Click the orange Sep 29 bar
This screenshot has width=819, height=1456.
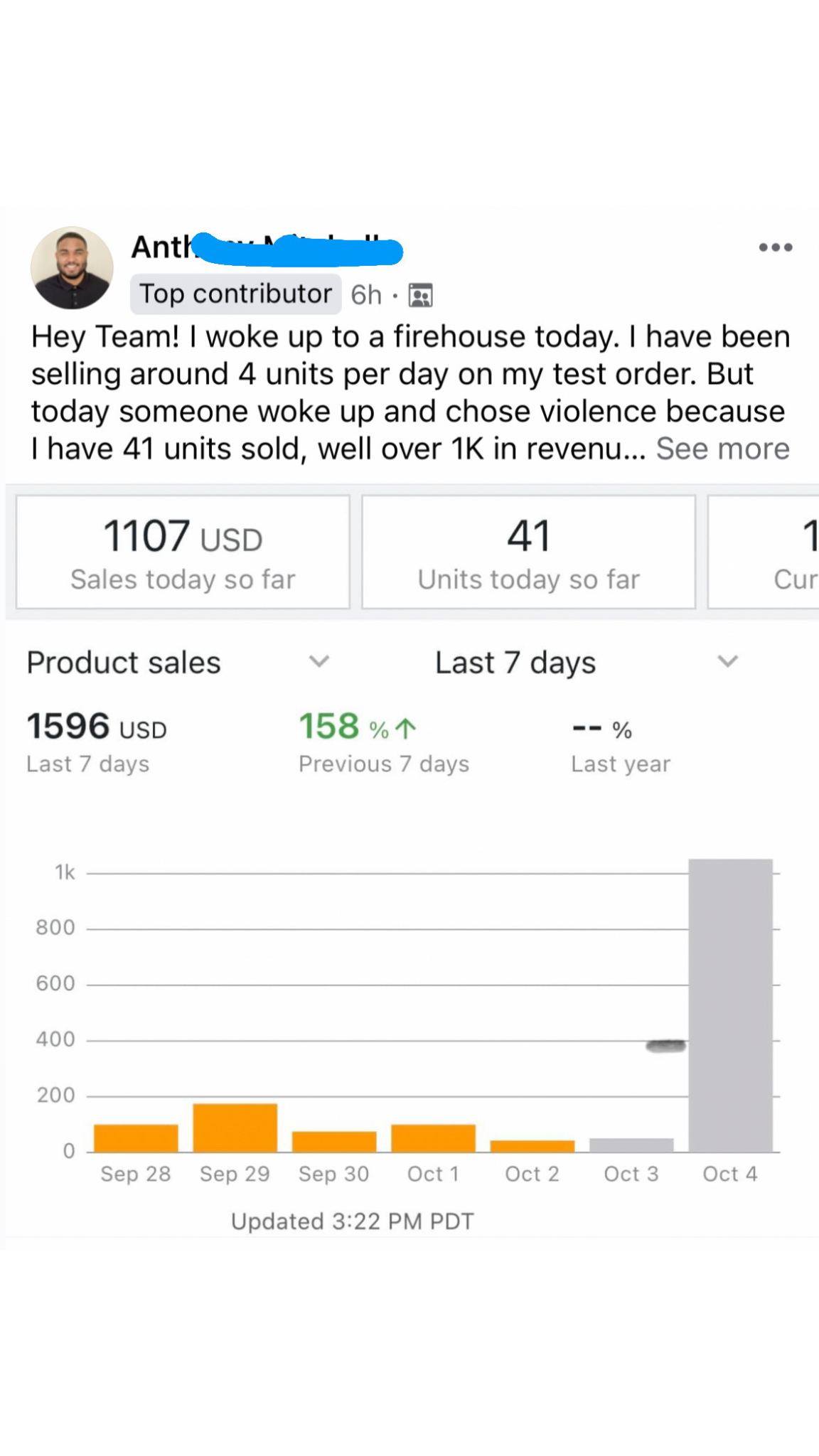coord(235,1128)
